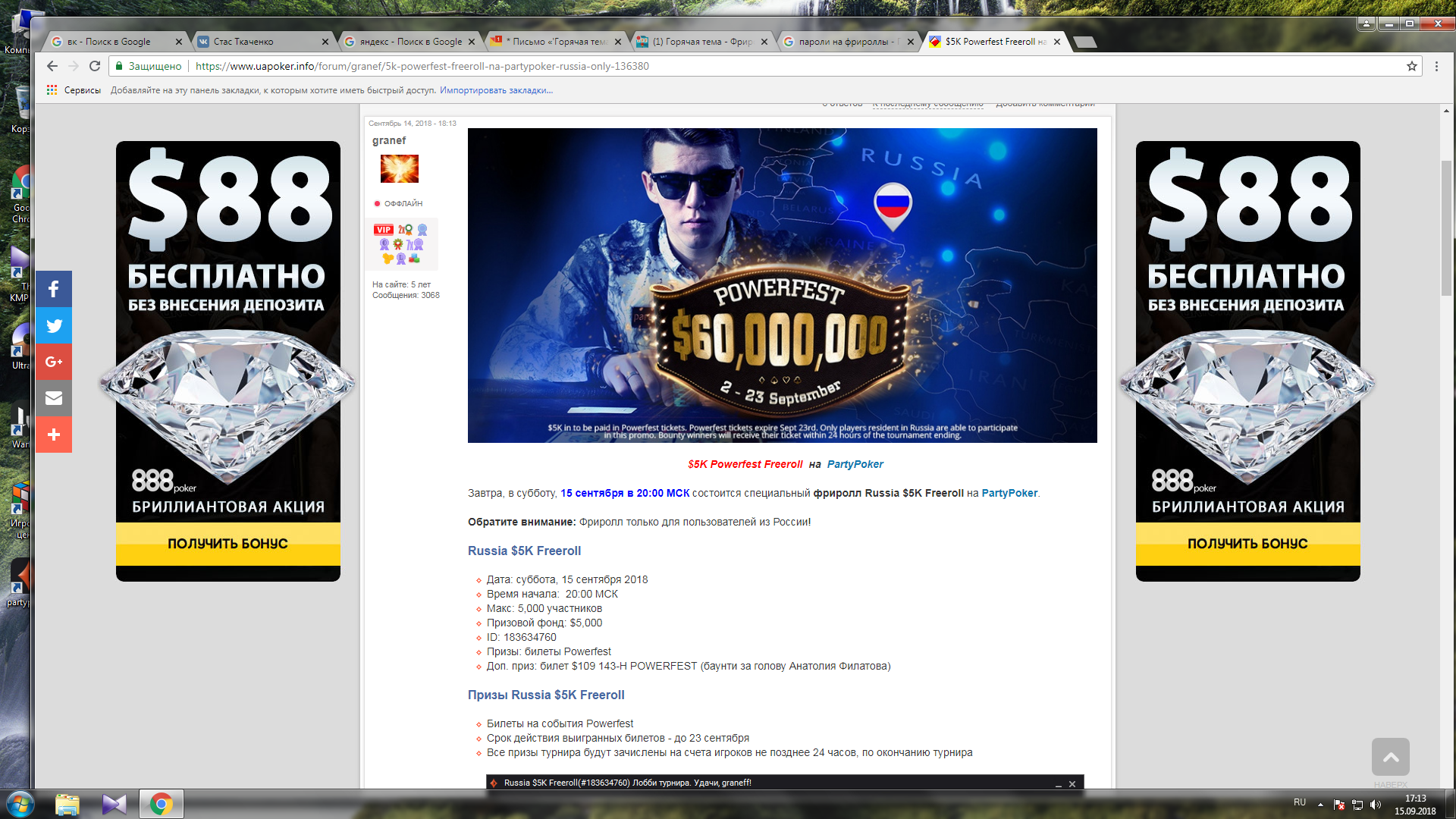
Task: Show hidden system tray icons
Action: pos(1320,805)
